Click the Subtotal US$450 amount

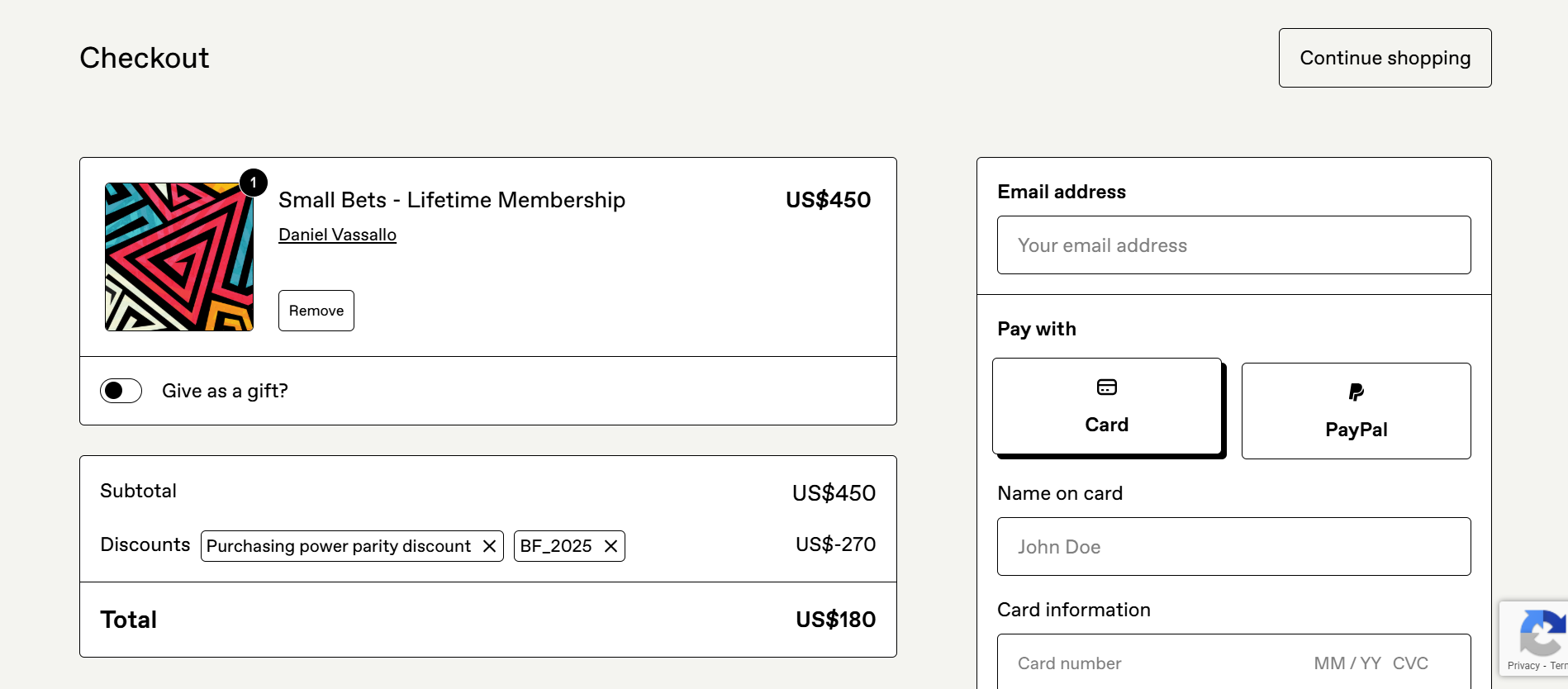click(x=834, y=493)
